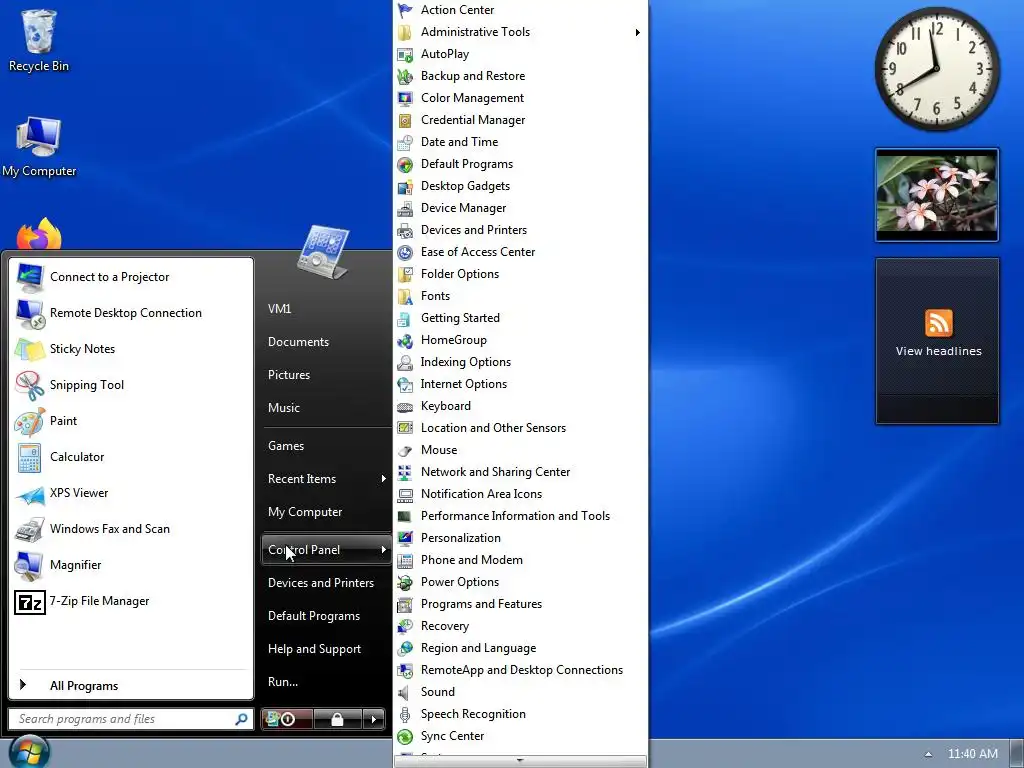Show hidden notification area icons
The width and height of the screenshot is (1024, 768).
tap(929, 754)
